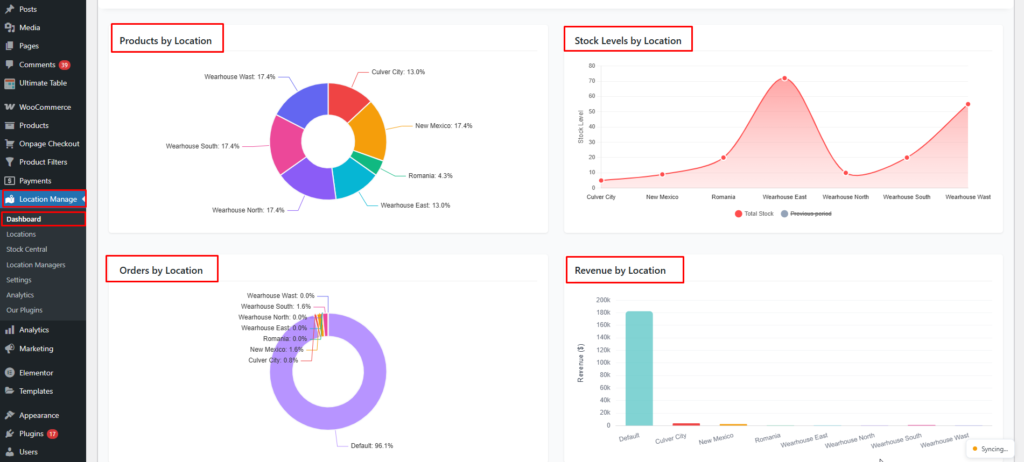The width and height of the screenshot is (1024, 462).
Task: Click Wearhouse East peak point on stock chart
Action: [784, 78]
